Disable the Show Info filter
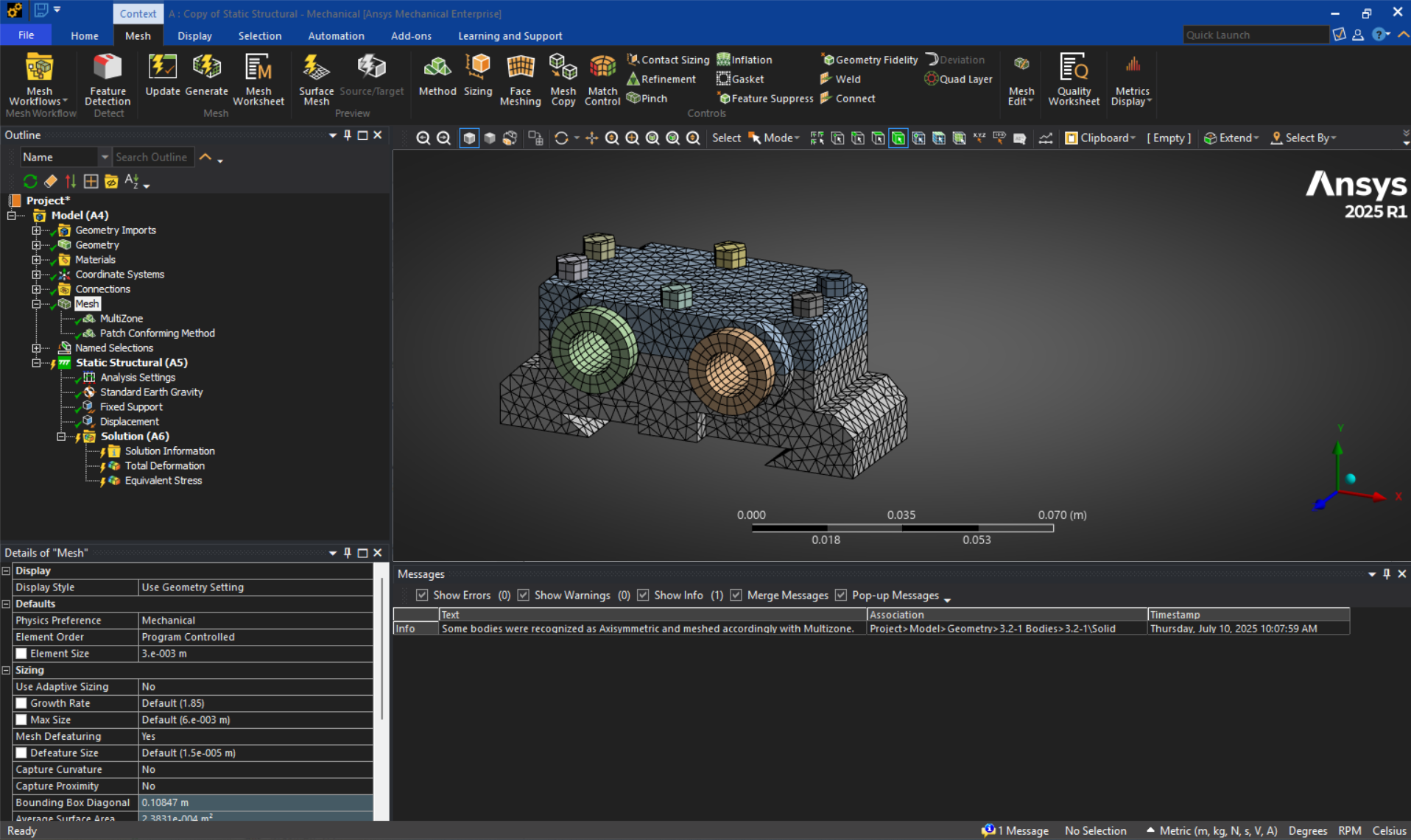Viewport: 1411px width, 840px height. (x=644, y=595)
